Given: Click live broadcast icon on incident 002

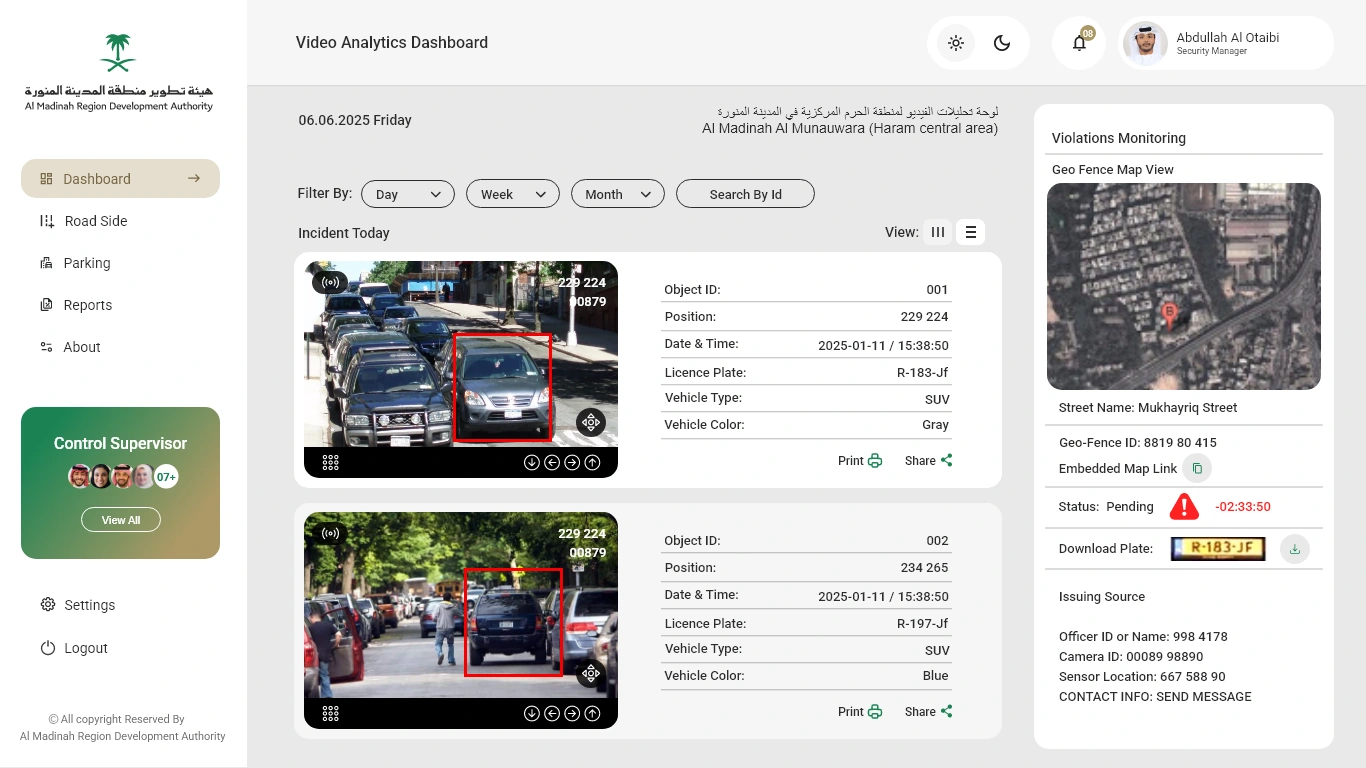Looking at the screenshot, I should (x=330, y=533).
